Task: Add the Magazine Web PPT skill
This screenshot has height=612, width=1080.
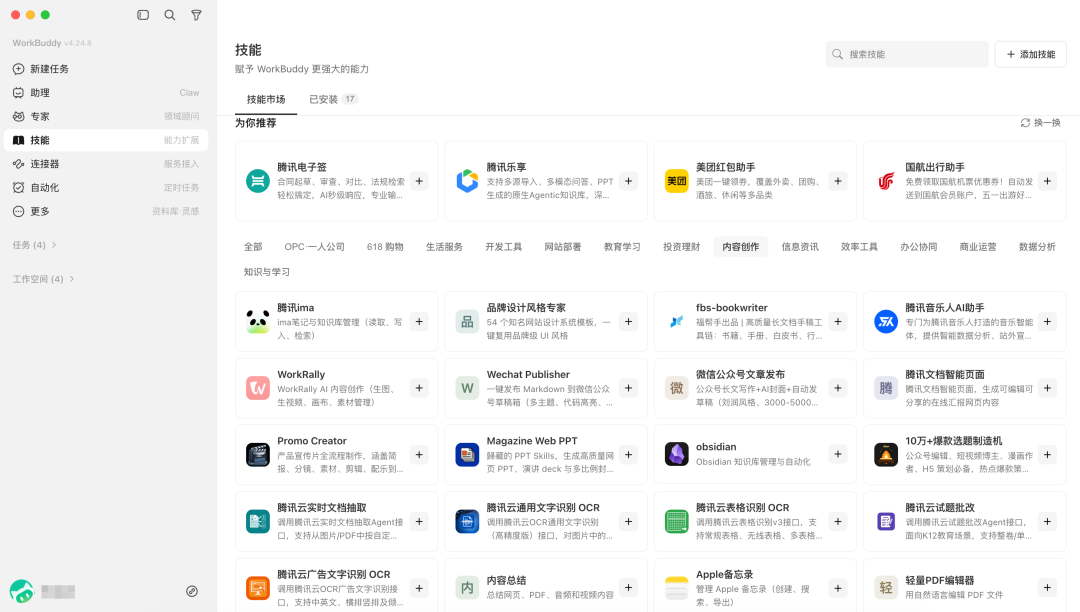Action: (x=628, y=454)
